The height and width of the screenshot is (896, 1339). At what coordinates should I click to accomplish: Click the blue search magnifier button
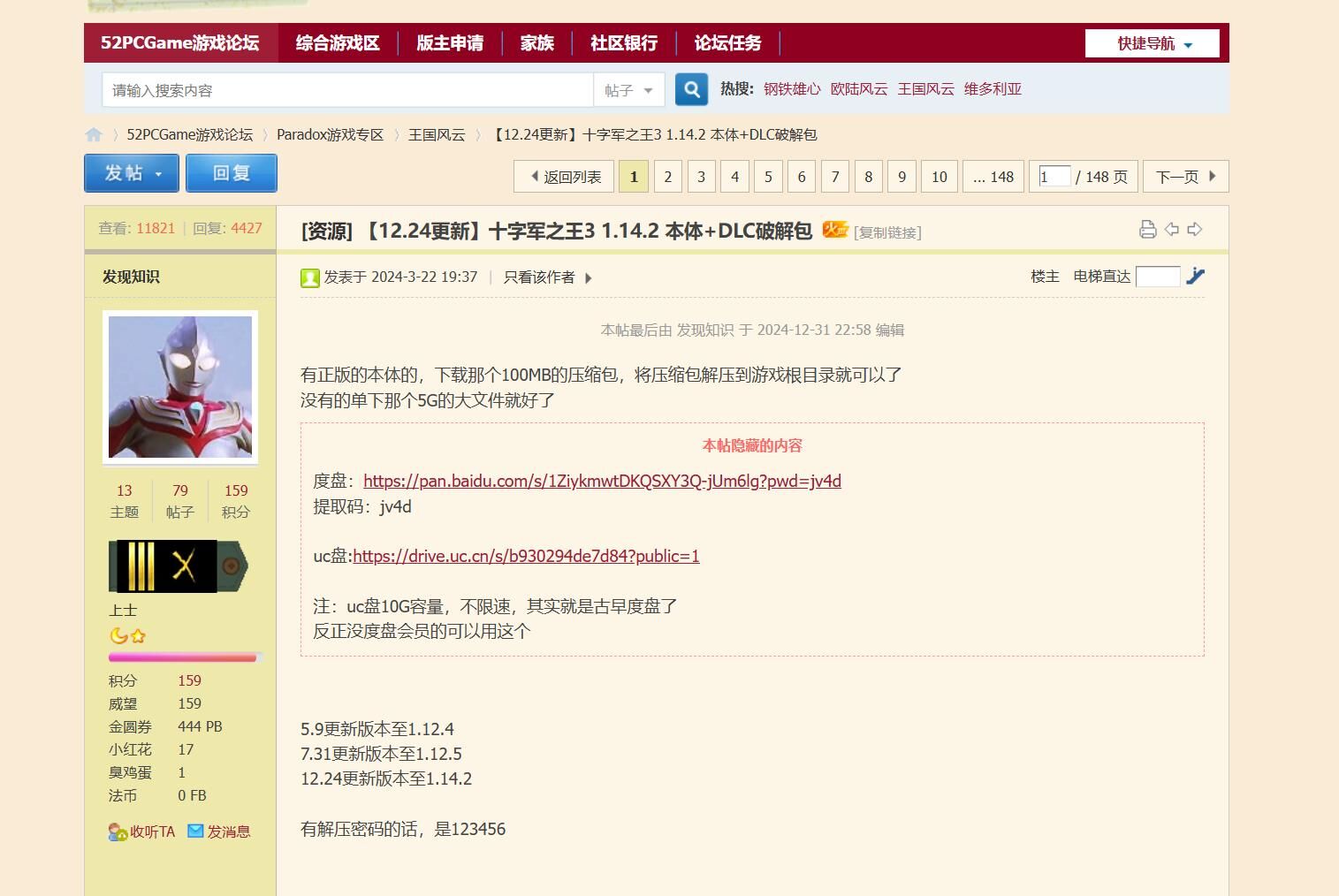coord(691,89)
